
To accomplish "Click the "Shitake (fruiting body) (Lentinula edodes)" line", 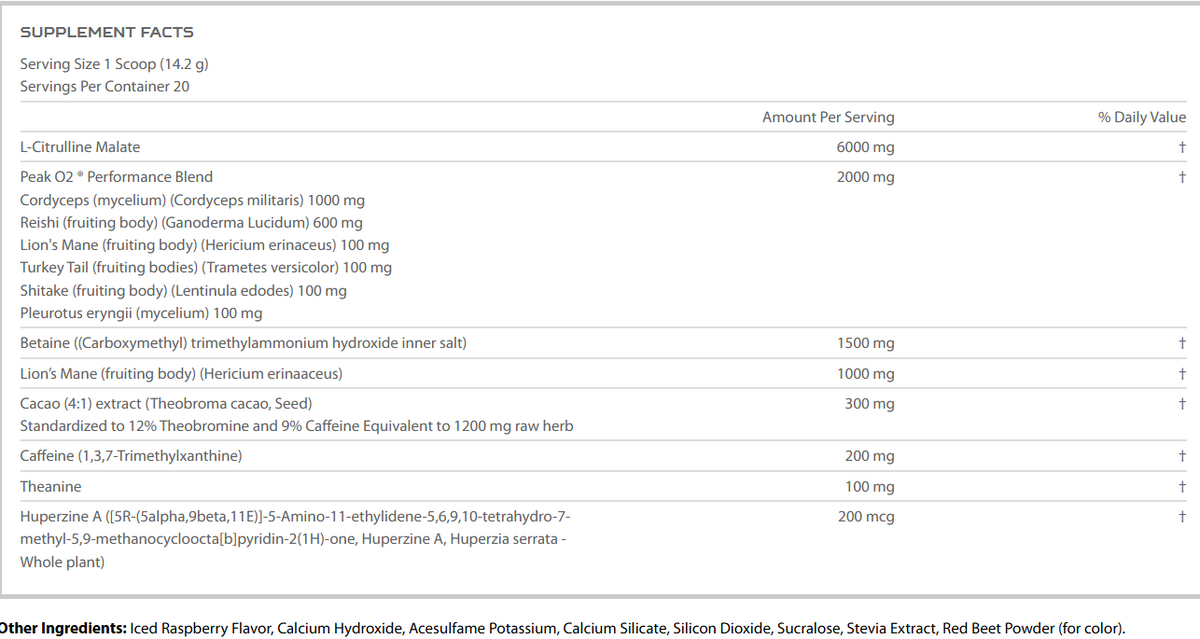I will pyautogui.click(x=183, y=291).
